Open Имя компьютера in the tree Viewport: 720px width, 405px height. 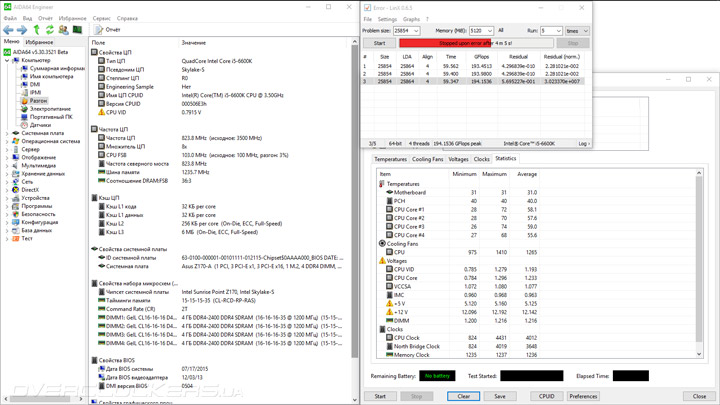click(51, 77)
